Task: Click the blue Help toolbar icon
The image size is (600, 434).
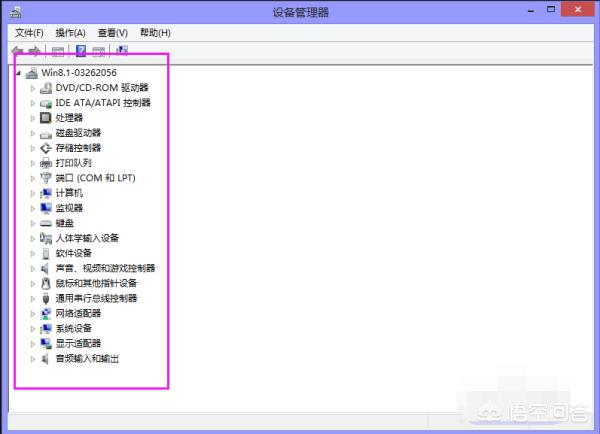Action: (81, 51)
